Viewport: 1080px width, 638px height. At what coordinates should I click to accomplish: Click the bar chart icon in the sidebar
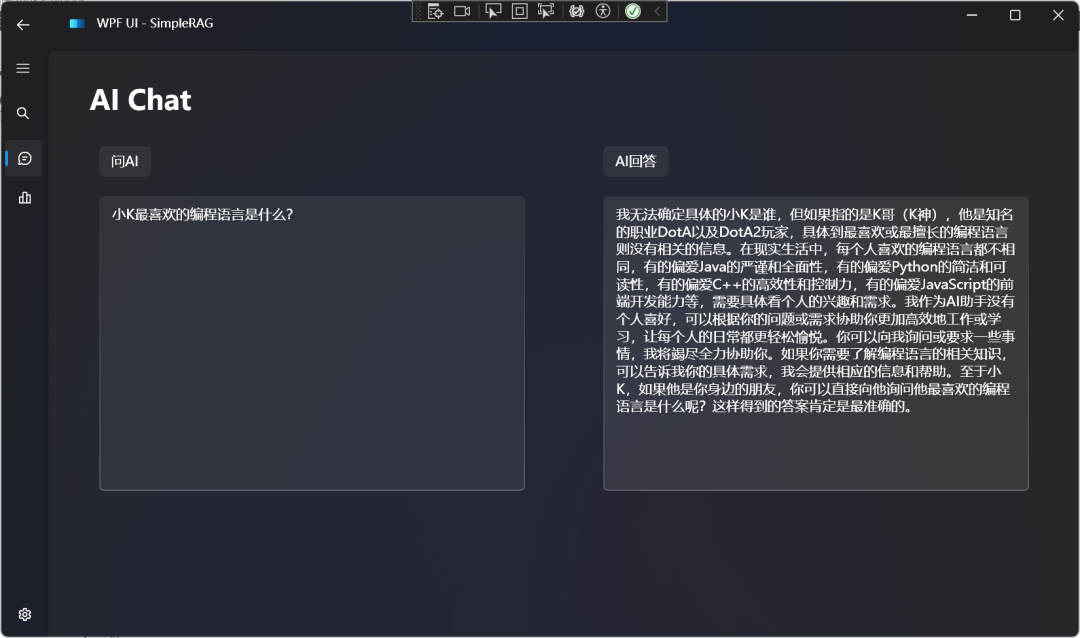point(23,198)
